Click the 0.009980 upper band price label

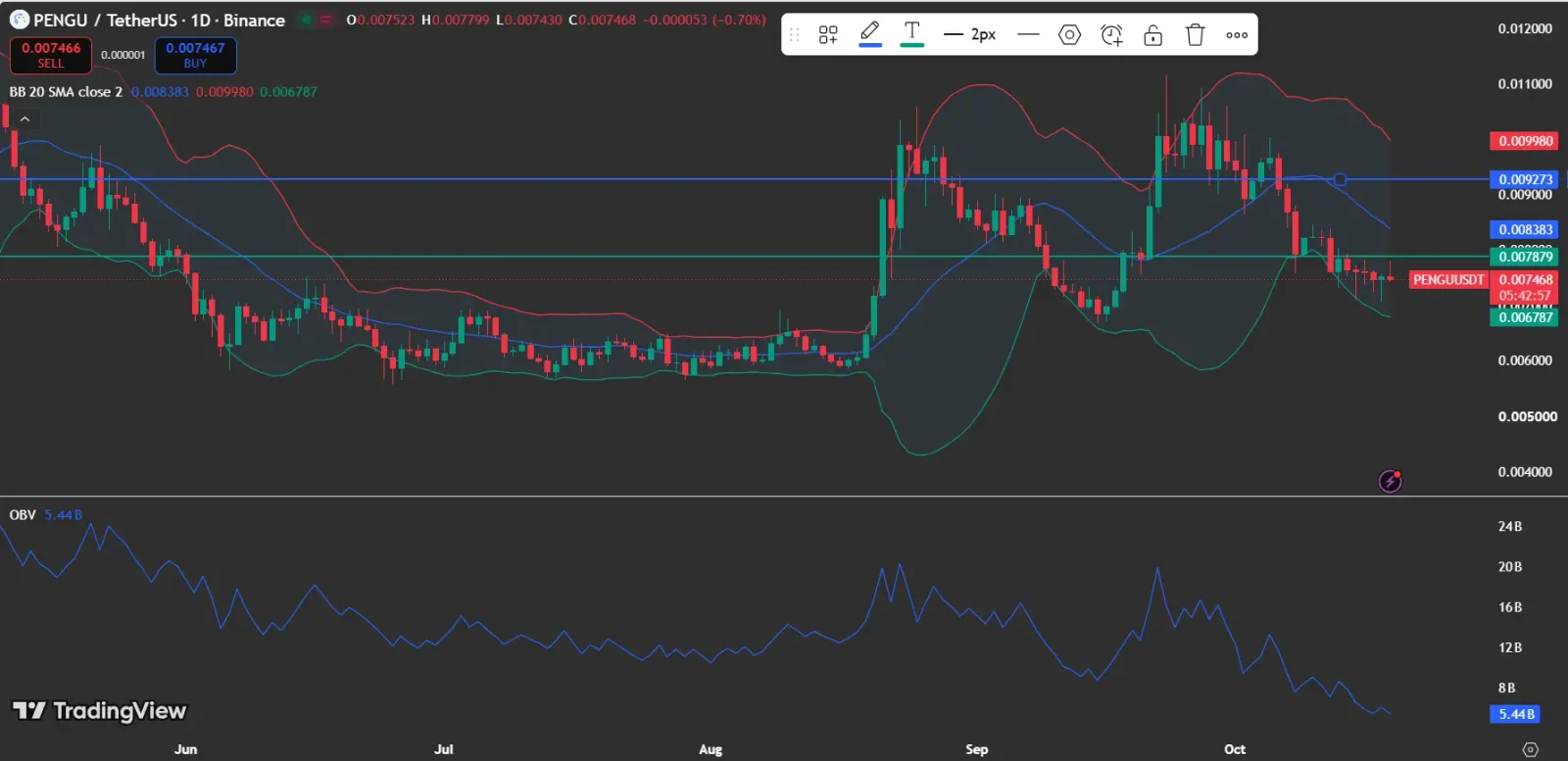1525,141
